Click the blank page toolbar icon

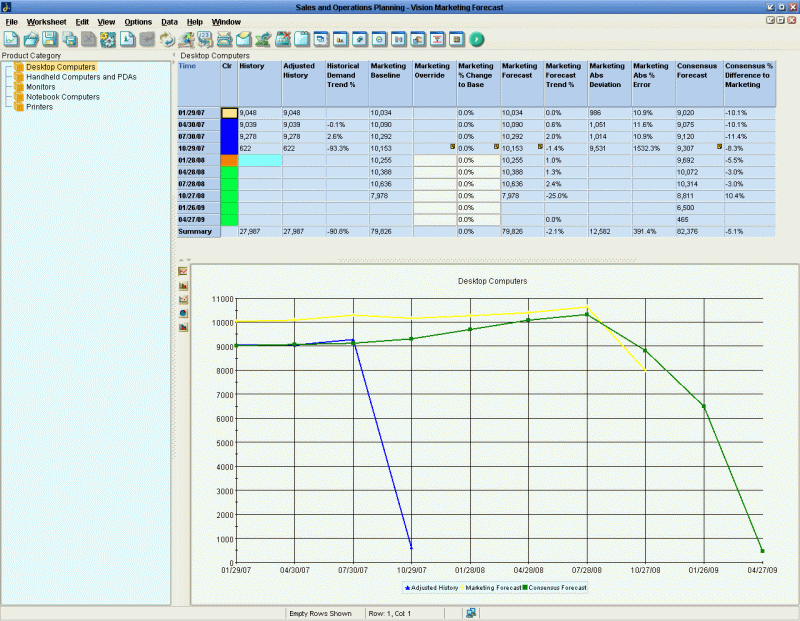coord(302,39)
